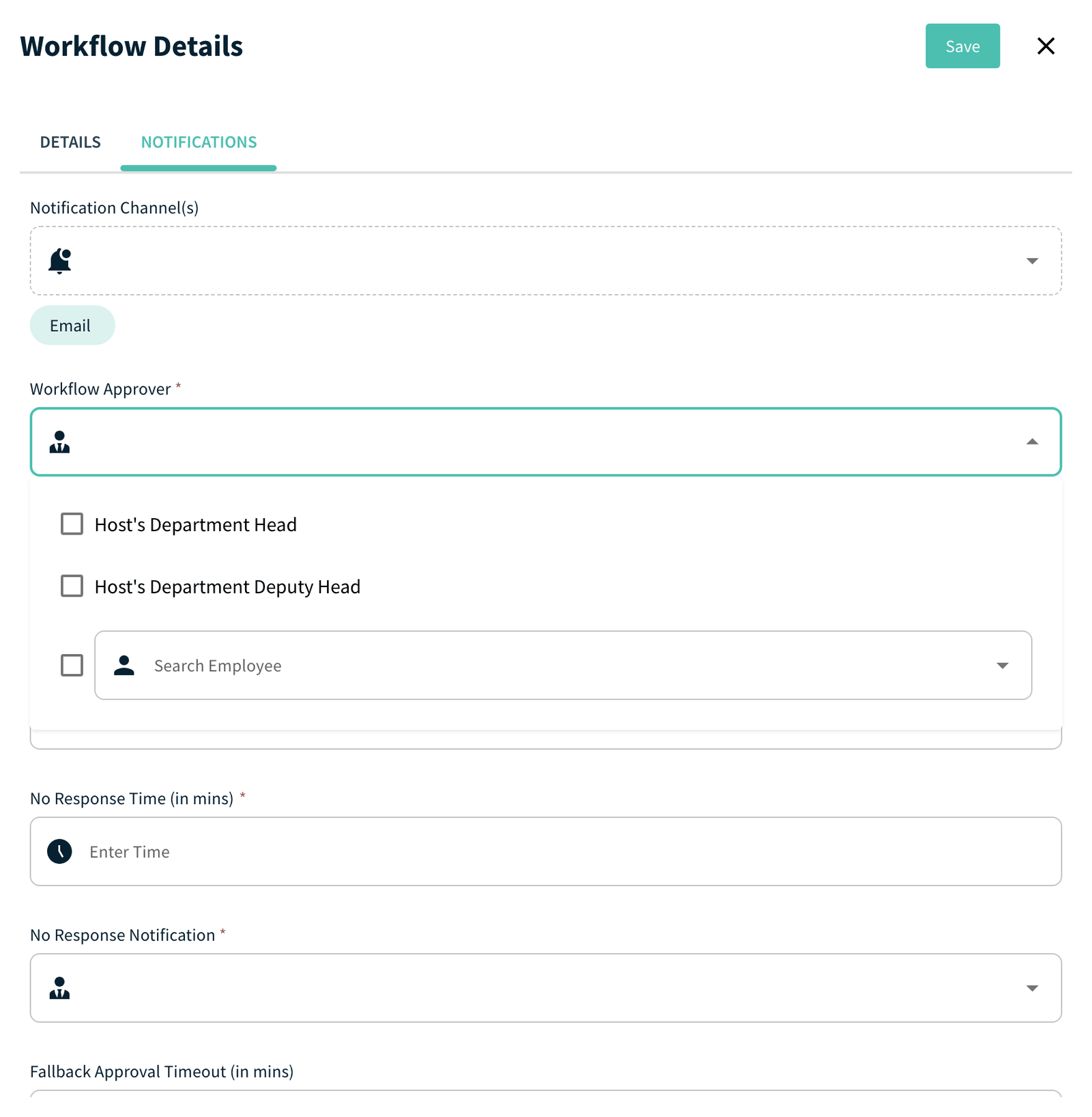Click the Enter Time input field
This screenshot has height=1117, width=1092.
(x=546, y=851)
